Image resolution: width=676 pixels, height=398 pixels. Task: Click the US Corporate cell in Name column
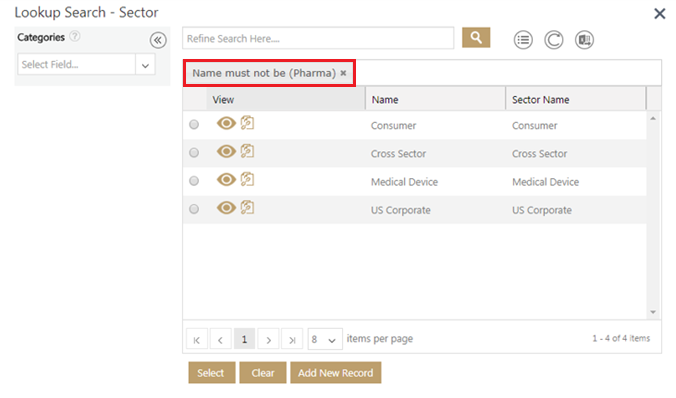pyautogui.click(x=401, y=210)
